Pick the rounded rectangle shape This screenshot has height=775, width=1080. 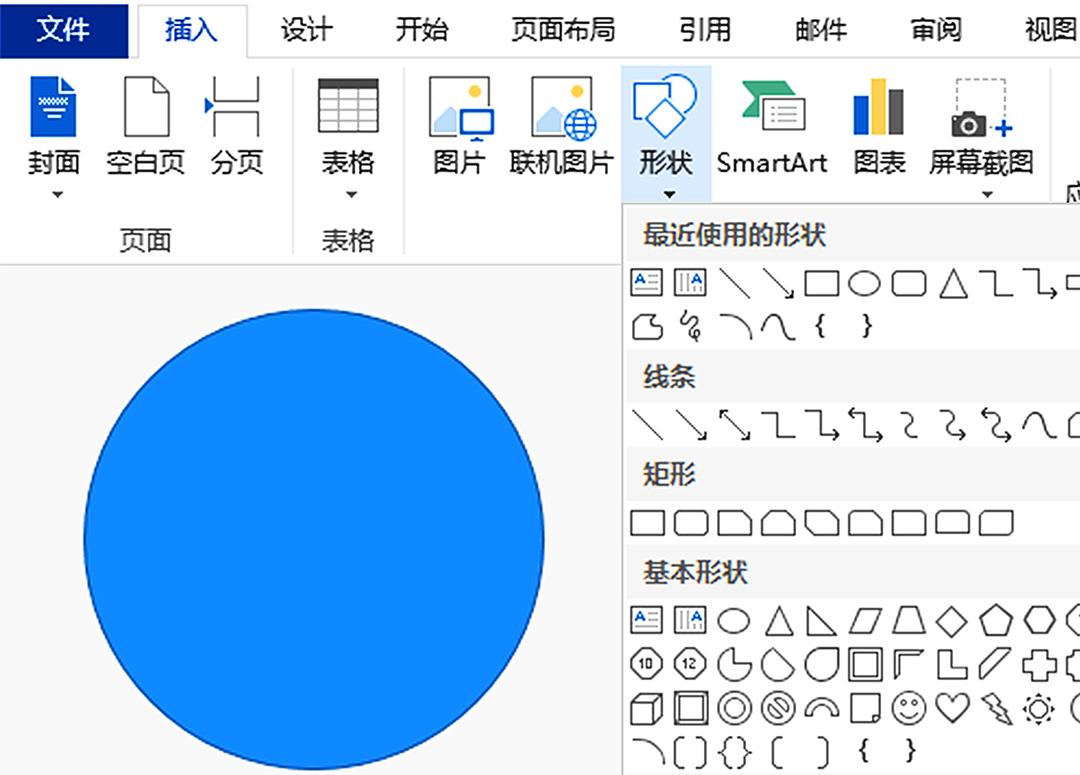pyautogui.click(x=910, y=283)
